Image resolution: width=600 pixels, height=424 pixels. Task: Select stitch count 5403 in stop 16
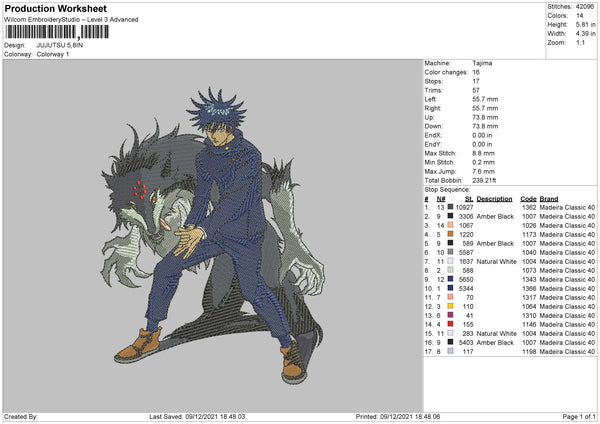point(466,342)
